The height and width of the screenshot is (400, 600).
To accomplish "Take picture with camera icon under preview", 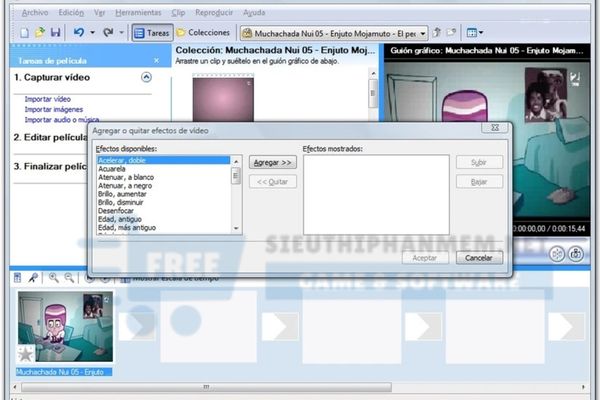I will coord(576,254).
